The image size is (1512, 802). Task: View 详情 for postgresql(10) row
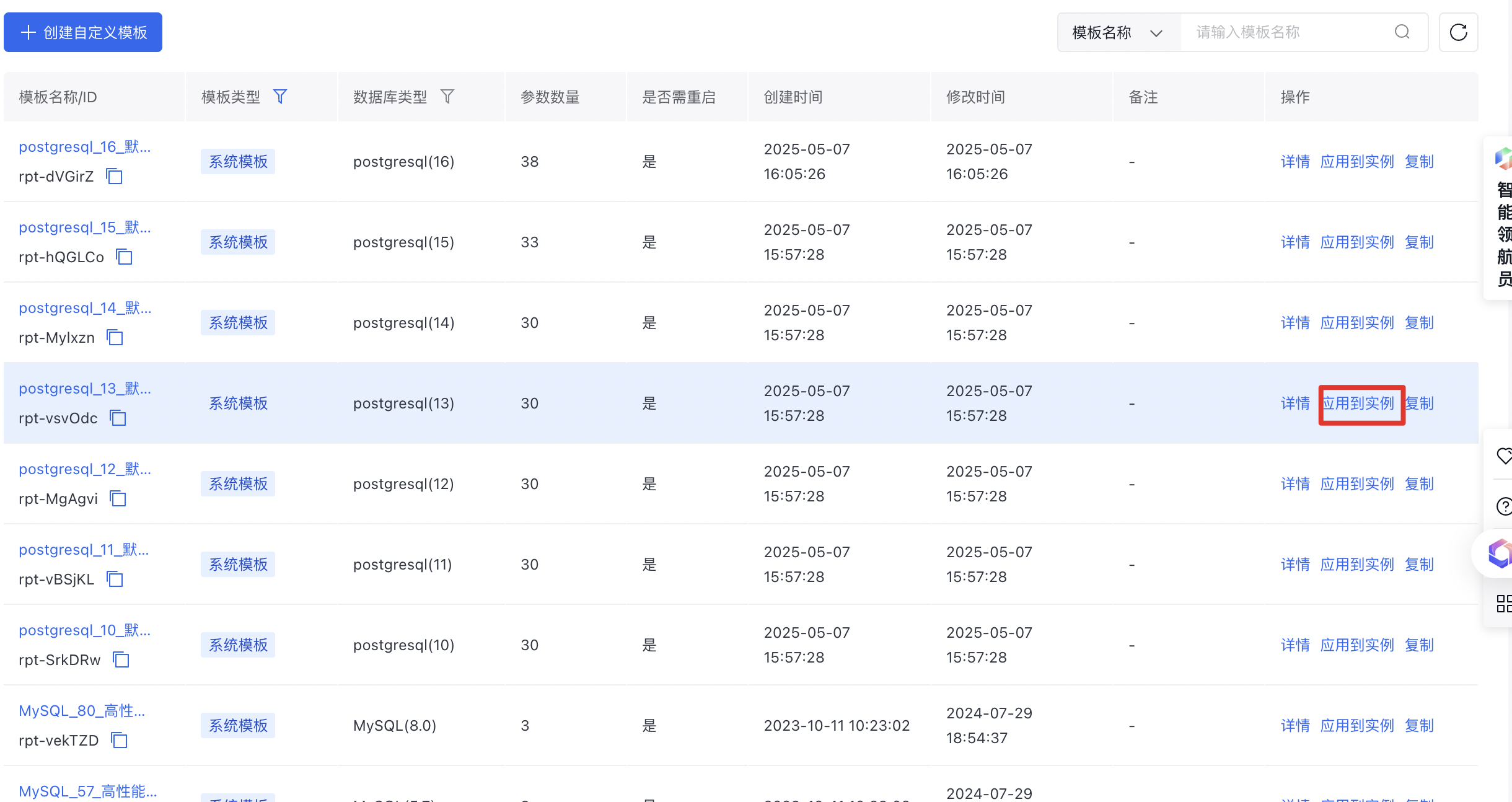[1295, 645]
